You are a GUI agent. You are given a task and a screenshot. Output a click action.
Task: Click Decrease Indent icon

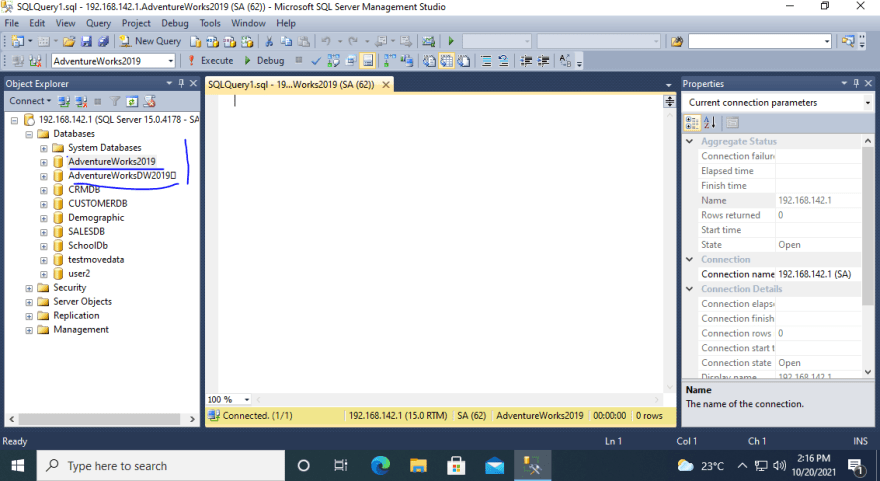[x=526, y=61]
